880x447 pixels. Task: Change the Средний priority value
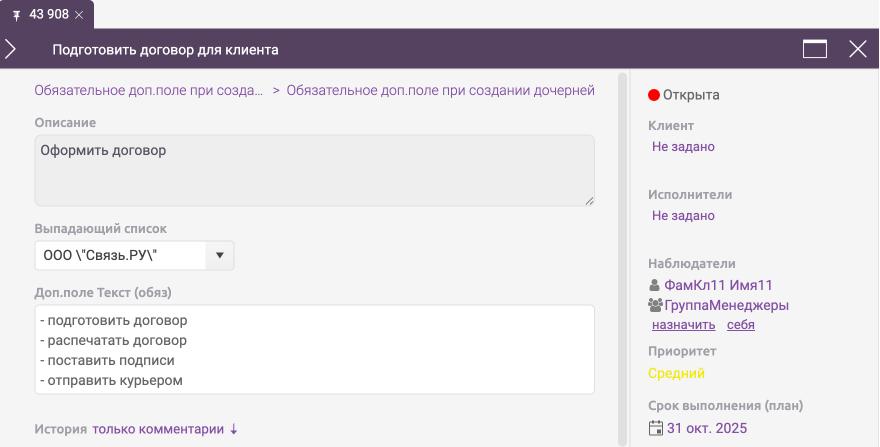point(676,373)
